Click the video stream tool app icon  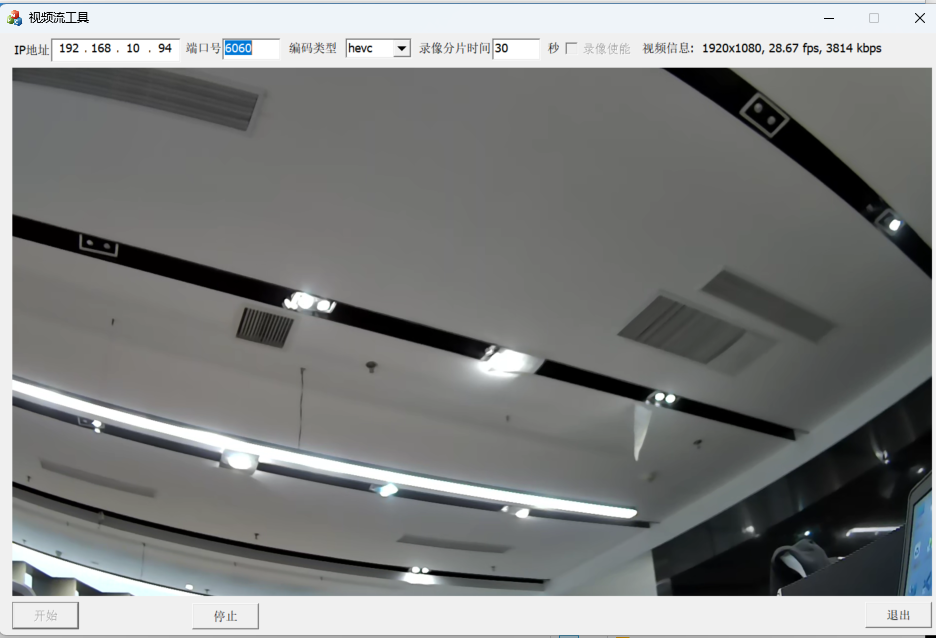point(15,17)
